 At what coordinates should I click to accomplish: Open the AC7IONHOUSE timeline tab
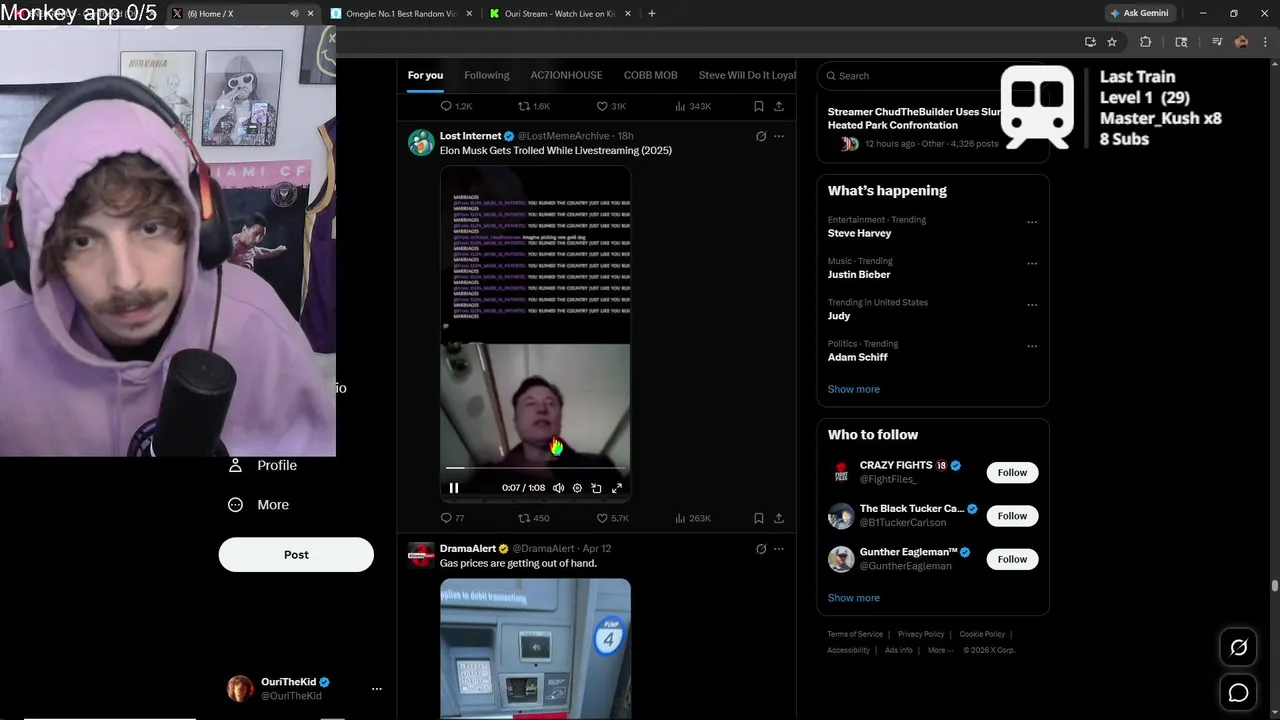pos(566,75)
